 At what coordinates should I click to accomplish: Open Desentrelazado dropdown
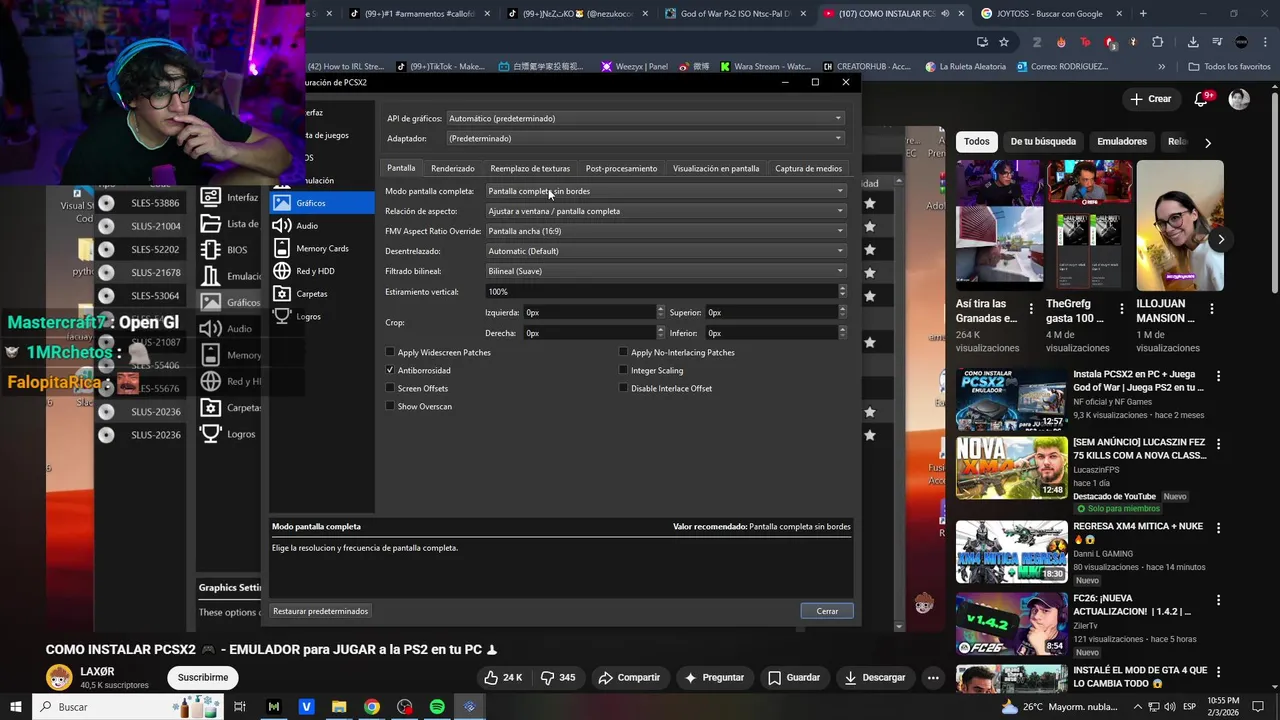(666, 251)
